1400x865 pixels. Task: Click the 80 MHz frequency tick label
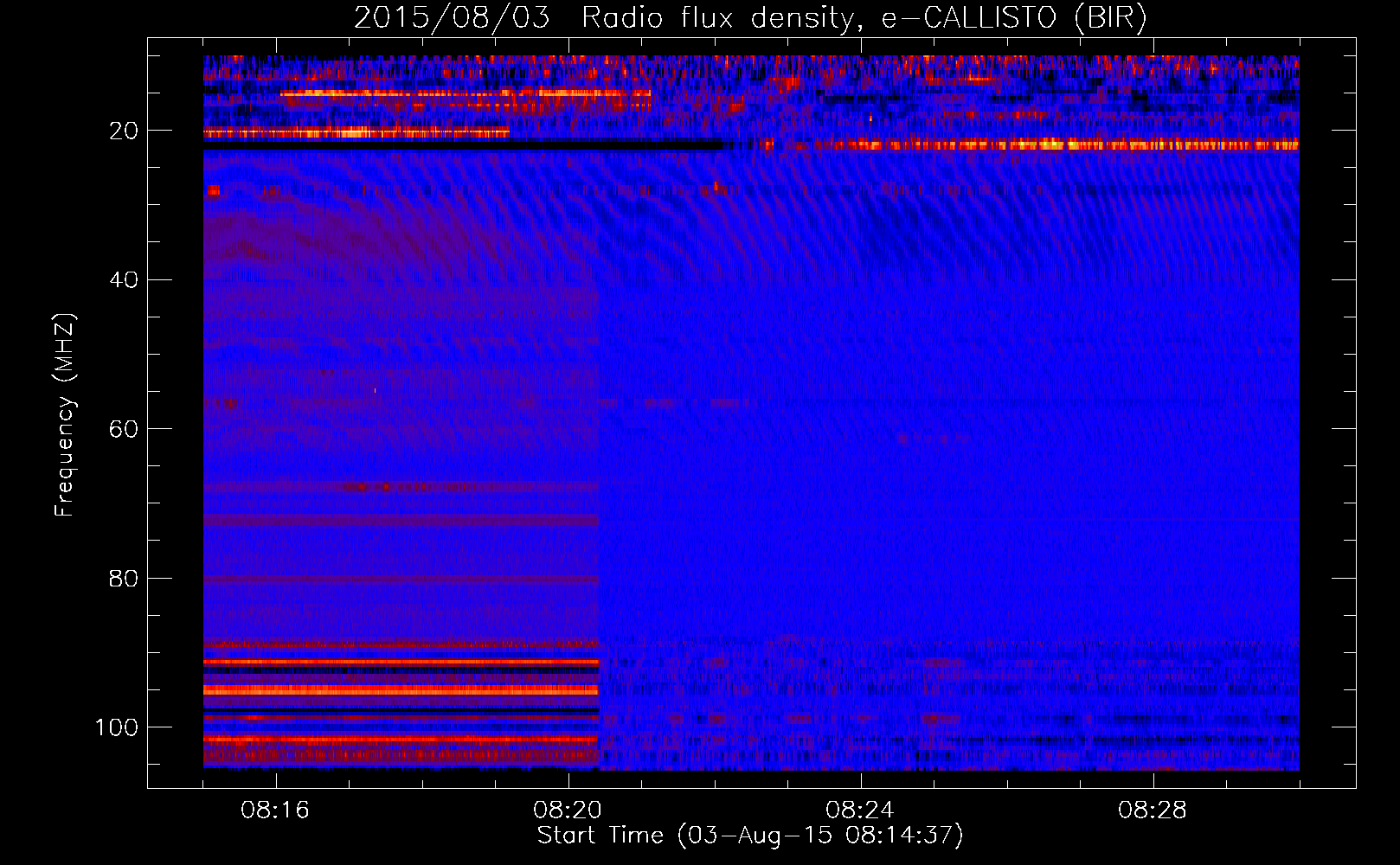(125, 578)
